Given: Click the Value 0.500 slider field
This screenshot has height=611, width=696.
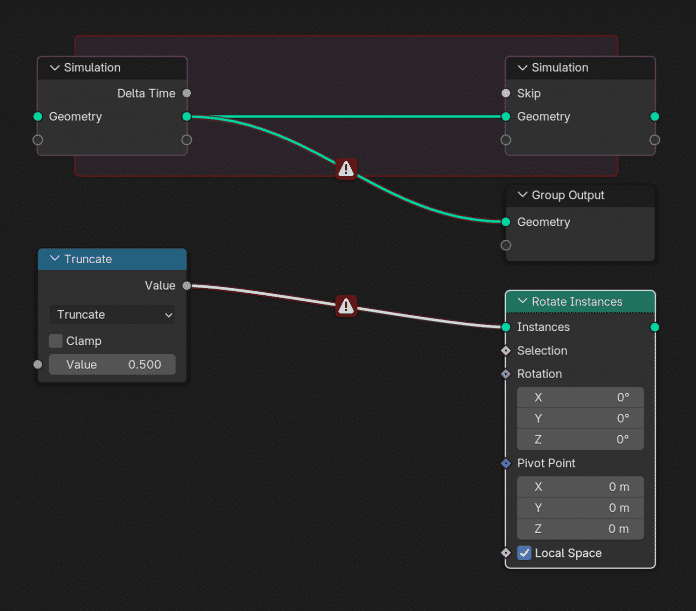Looking at the screenshot, I should [112, 365].
